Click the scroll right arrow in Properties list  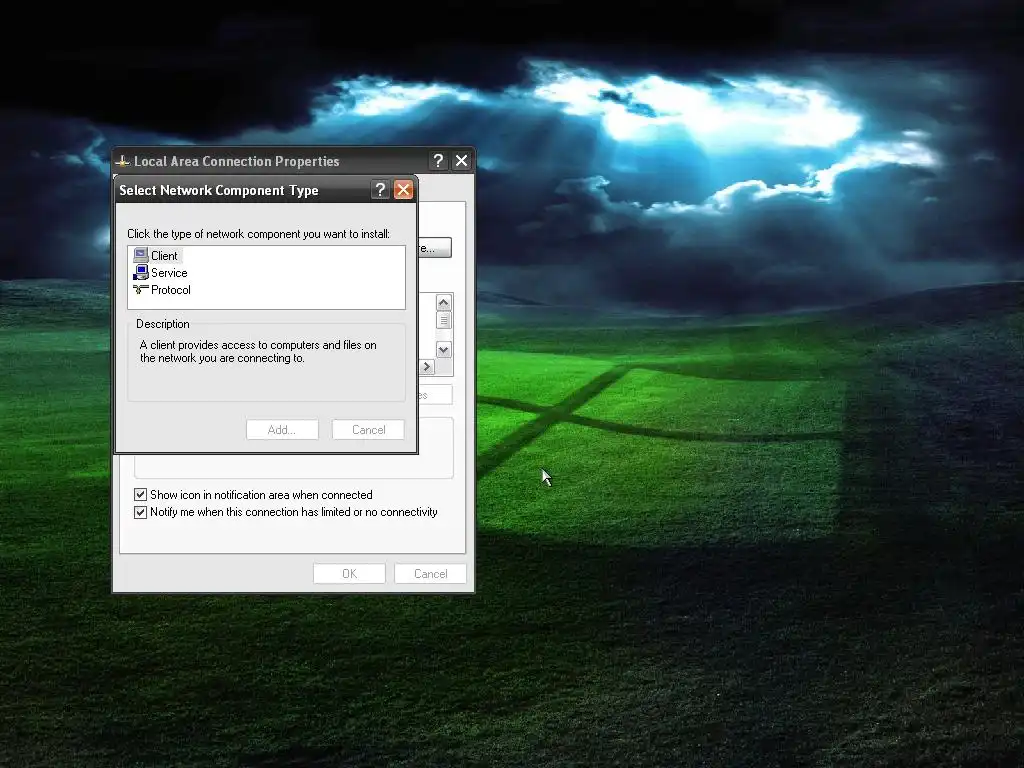click(427, 367)
